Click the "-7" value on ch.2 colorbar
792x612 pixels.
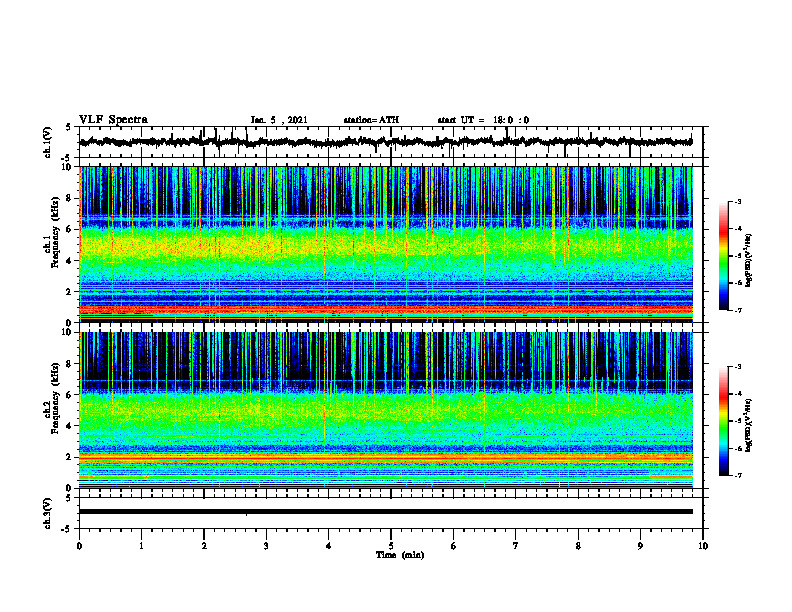tap(738, 476)
